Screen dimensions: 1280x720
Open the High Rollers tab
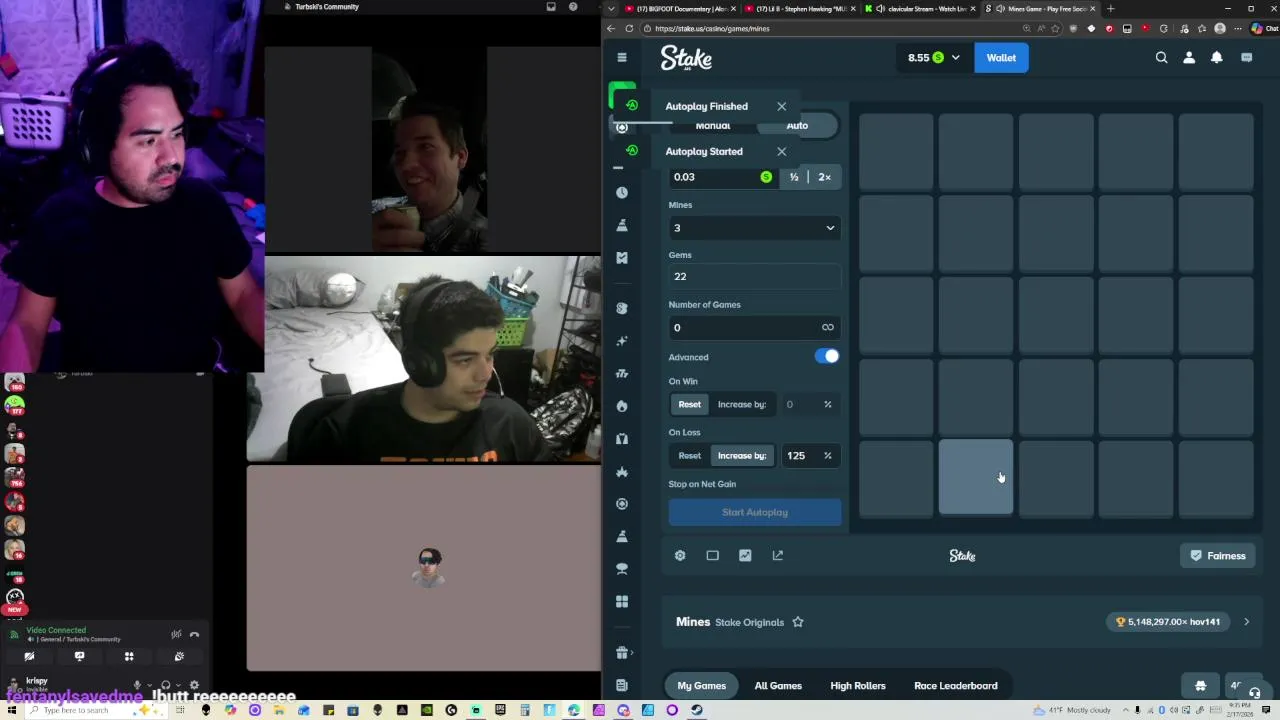click(858, 686)
